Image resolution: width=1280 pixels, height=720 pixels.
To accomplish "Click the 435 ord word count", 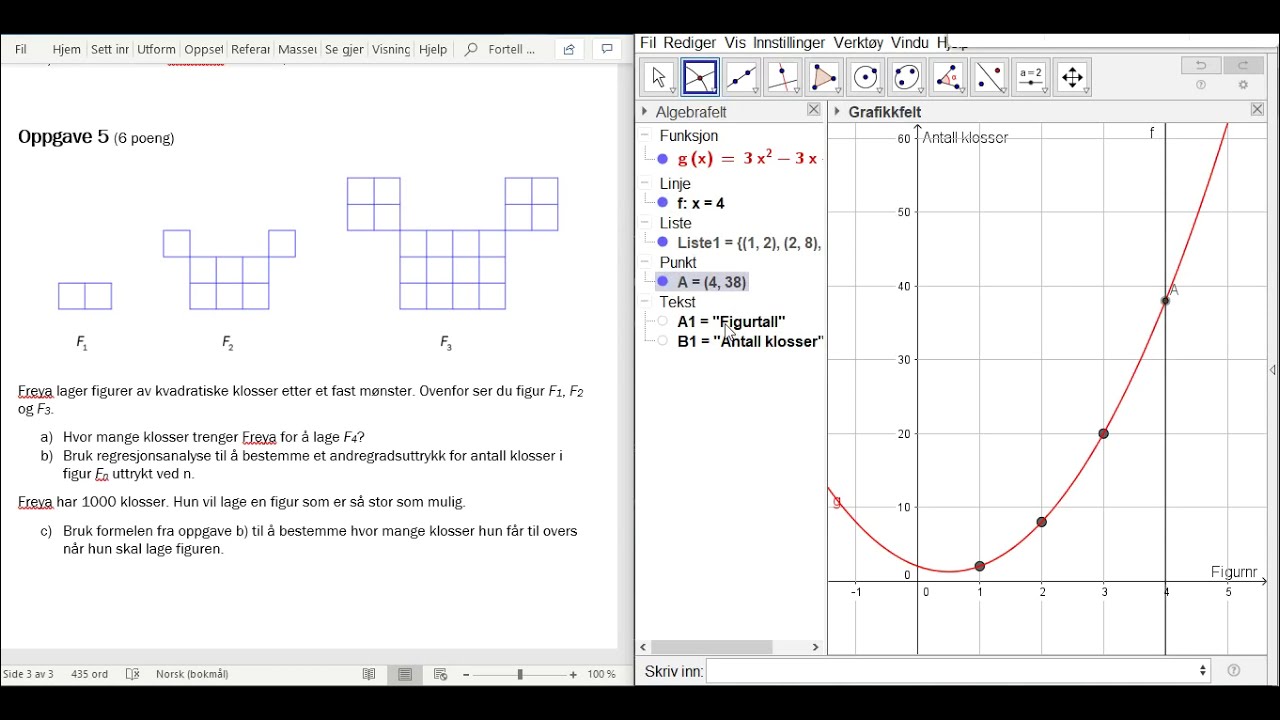I will [89, 675].
